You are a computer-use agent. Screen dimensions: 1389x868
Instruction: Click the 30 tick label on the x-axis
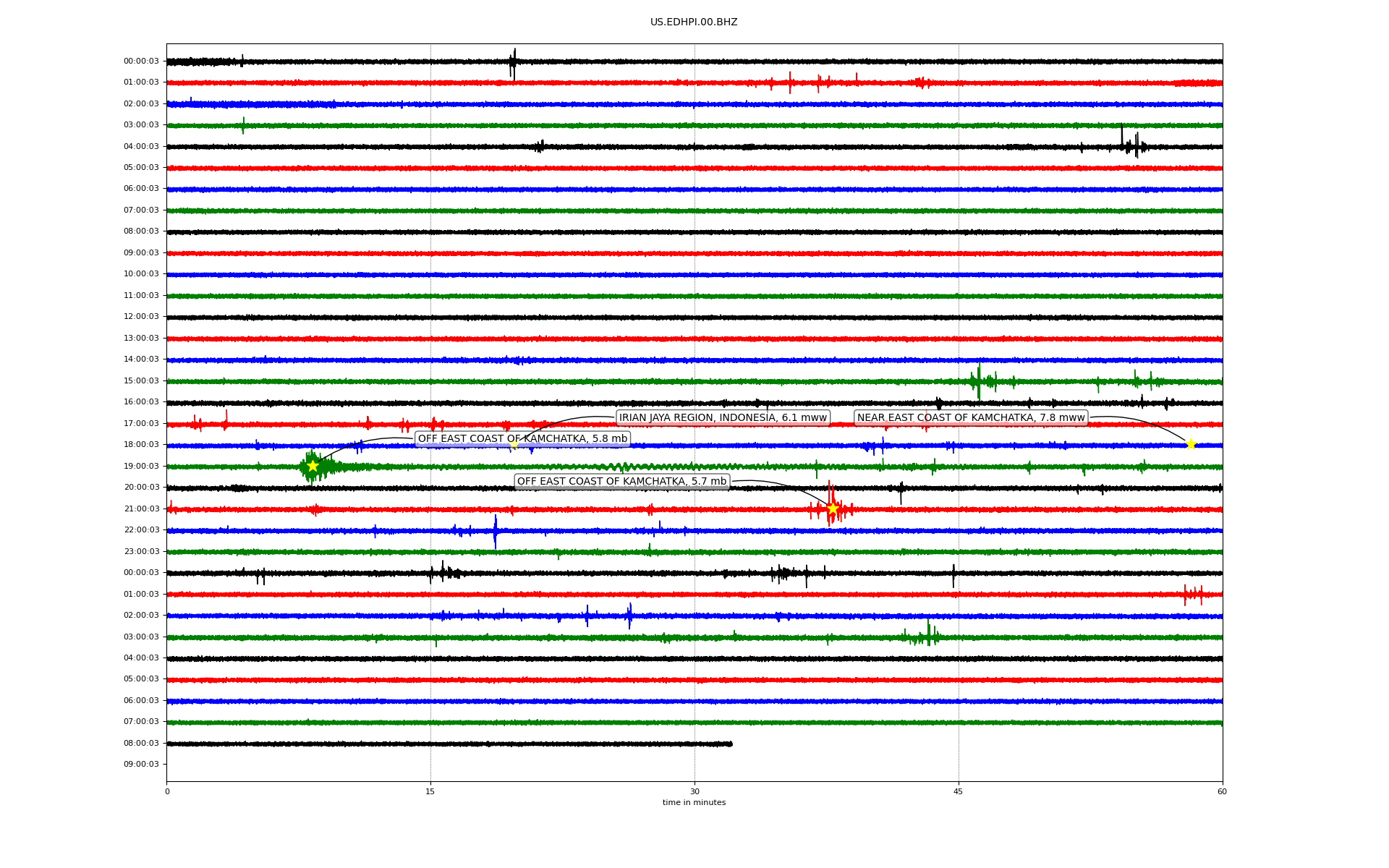[694, 791]
